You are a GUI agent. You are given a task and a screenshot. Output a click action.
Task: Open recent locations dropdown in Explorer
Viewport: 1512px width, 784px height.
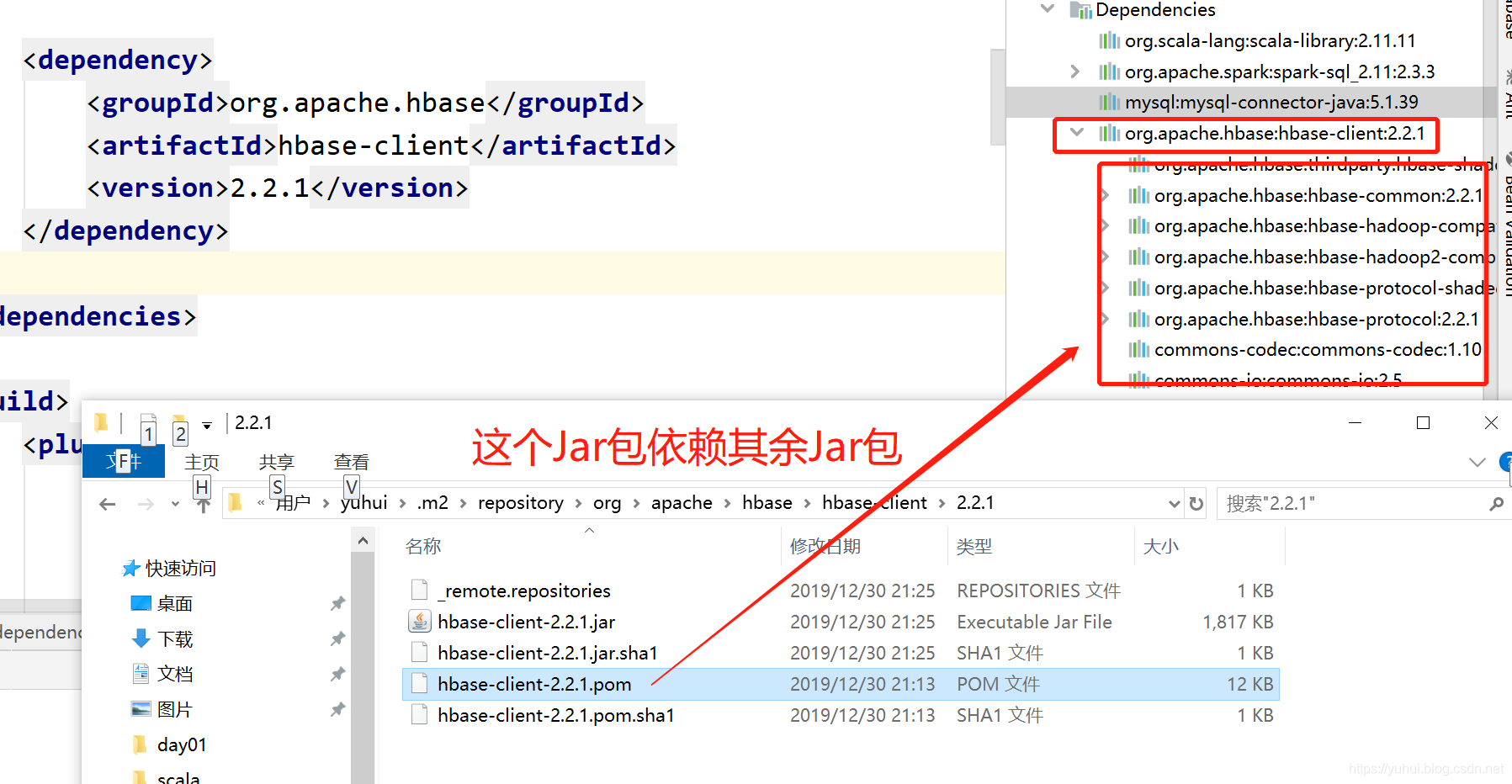point(175,504)
